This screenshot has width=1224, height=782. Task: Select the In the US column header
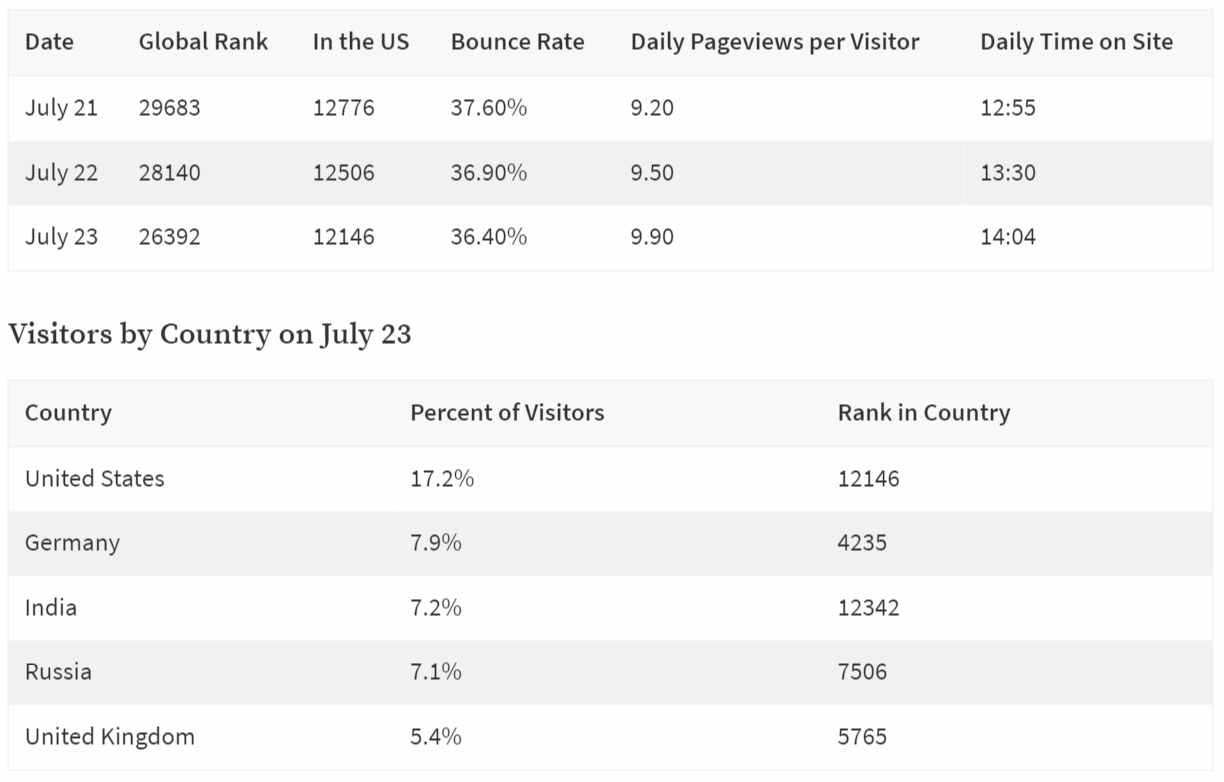click(x=361, y=42)
